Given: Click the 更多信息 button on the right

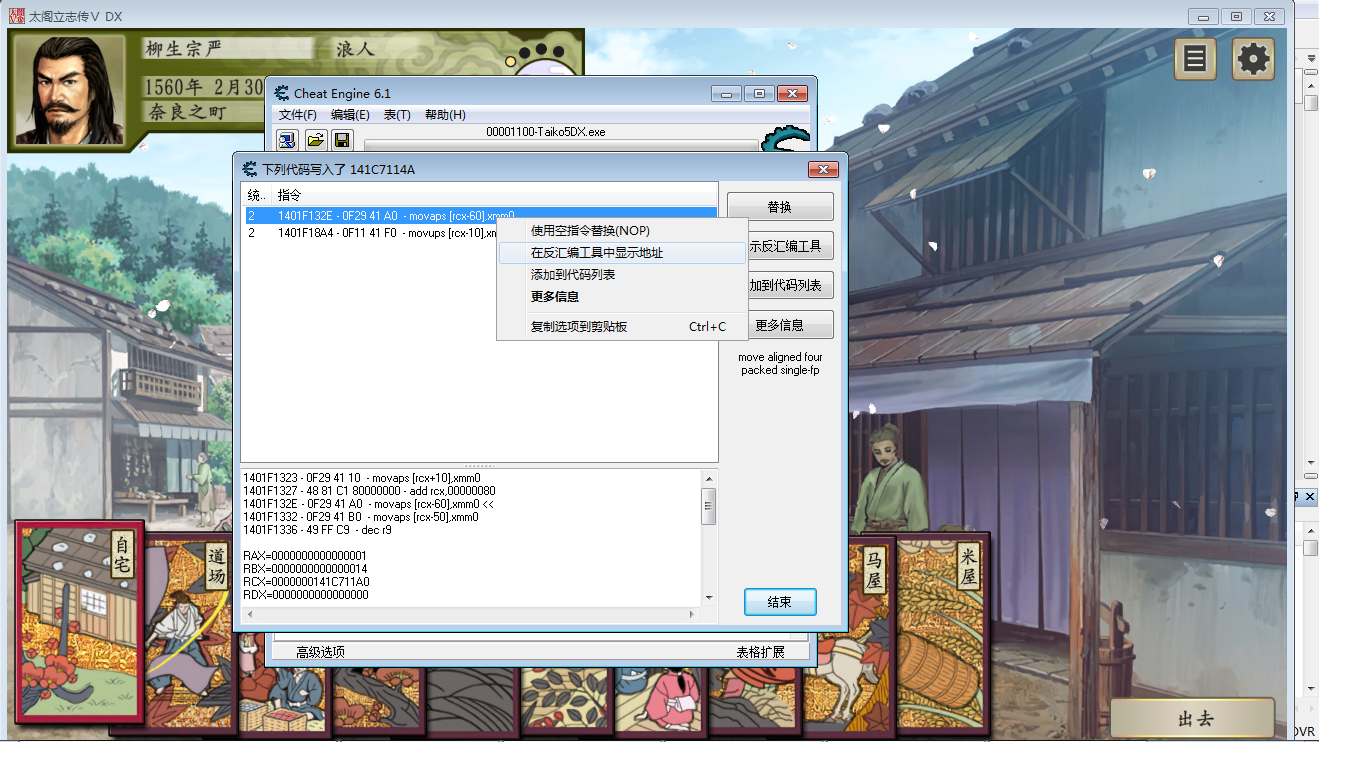Looking at the screenshot, I should click(x=790, y=325).
